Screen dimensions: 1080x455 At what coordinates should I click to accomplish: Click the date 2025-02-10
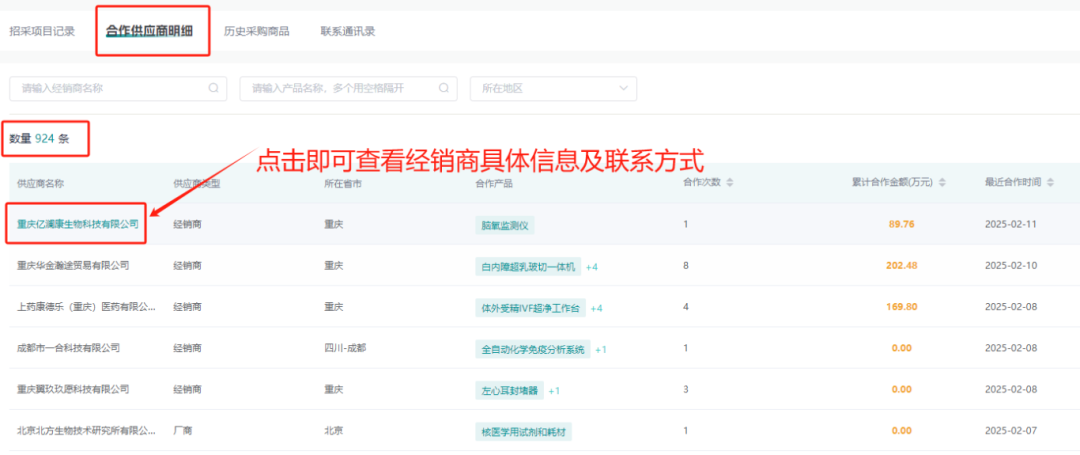[1010, 265]
